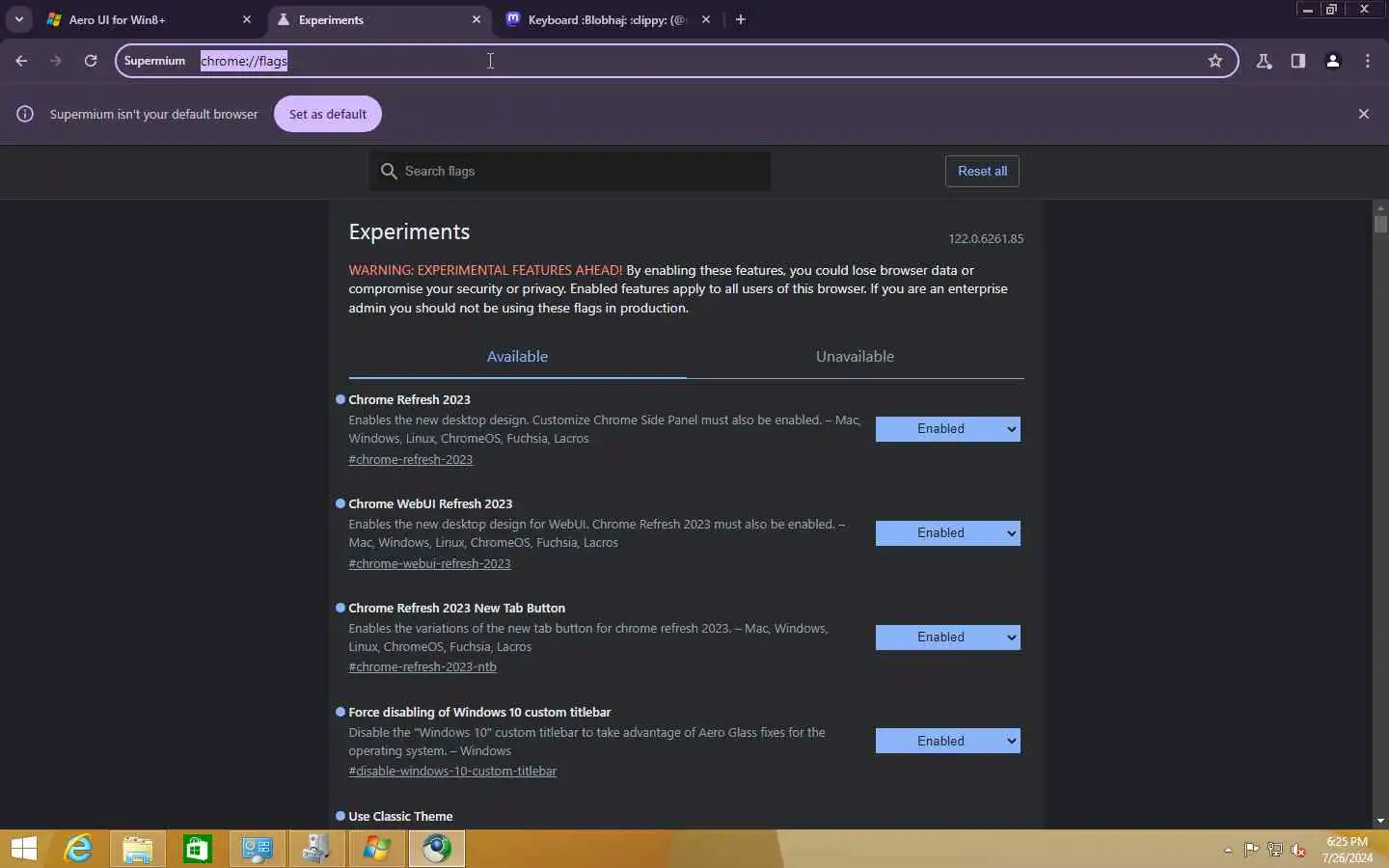Reload the current page

coord(91,61)
